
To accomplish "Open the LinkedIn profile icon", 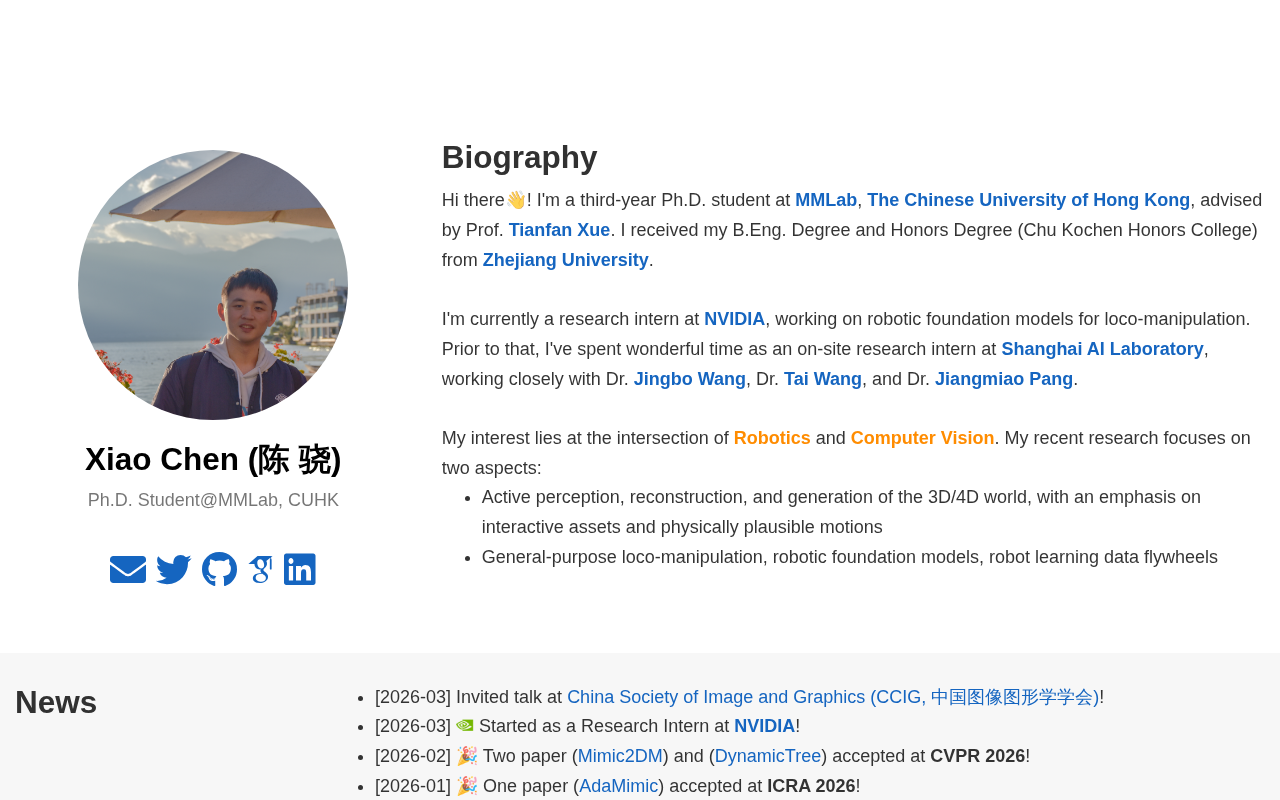I will [x=300, y=569].
